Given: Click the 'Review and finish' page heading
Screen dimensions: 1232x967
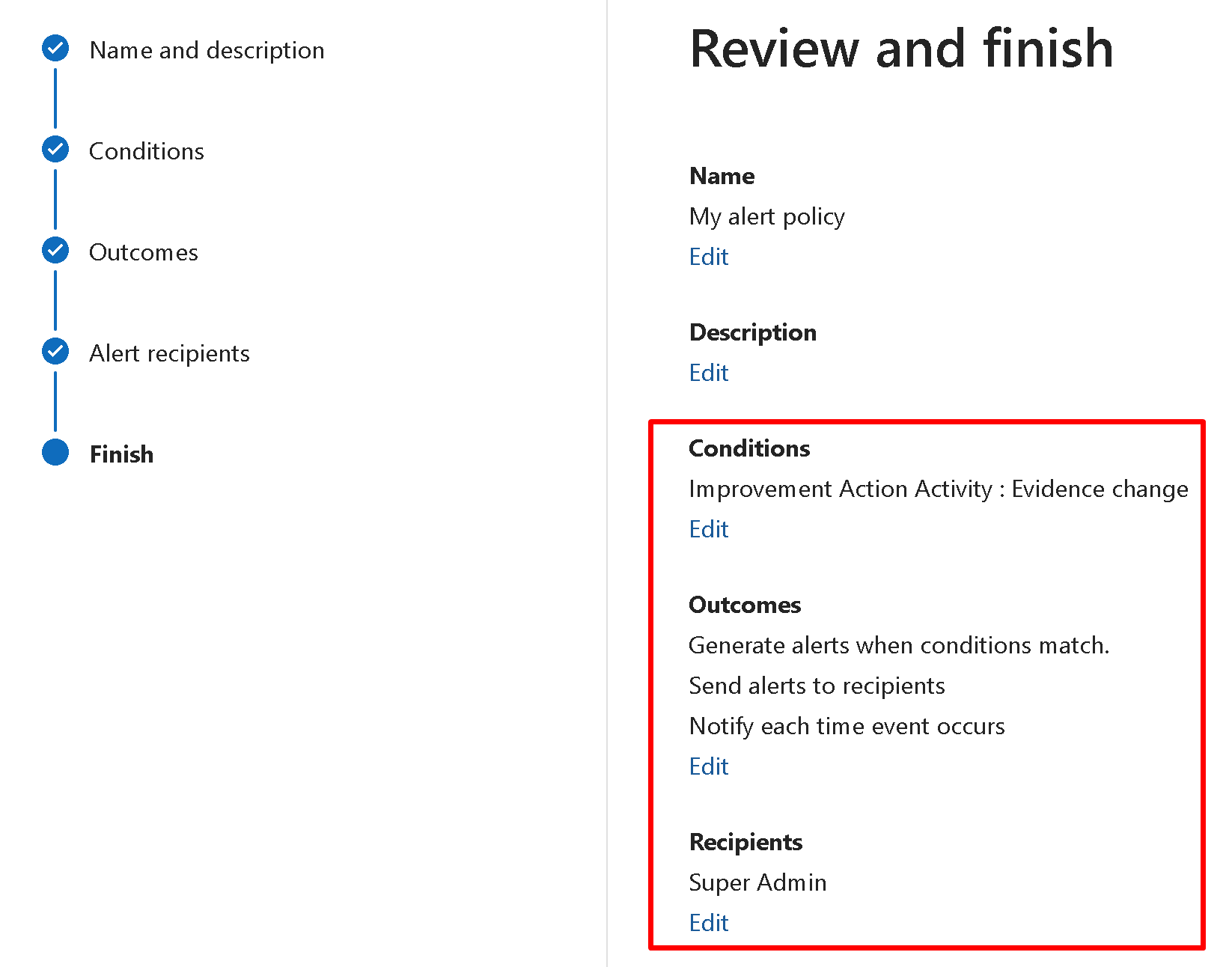Looking at the screenshot, I should (901, 49).
